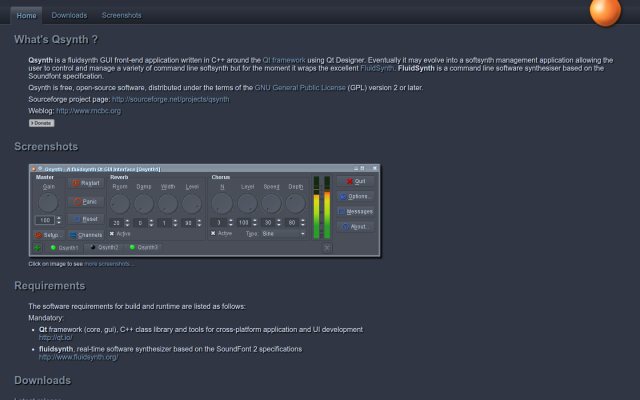Click the Reverb Damp knob

click(x=144, y=204)
